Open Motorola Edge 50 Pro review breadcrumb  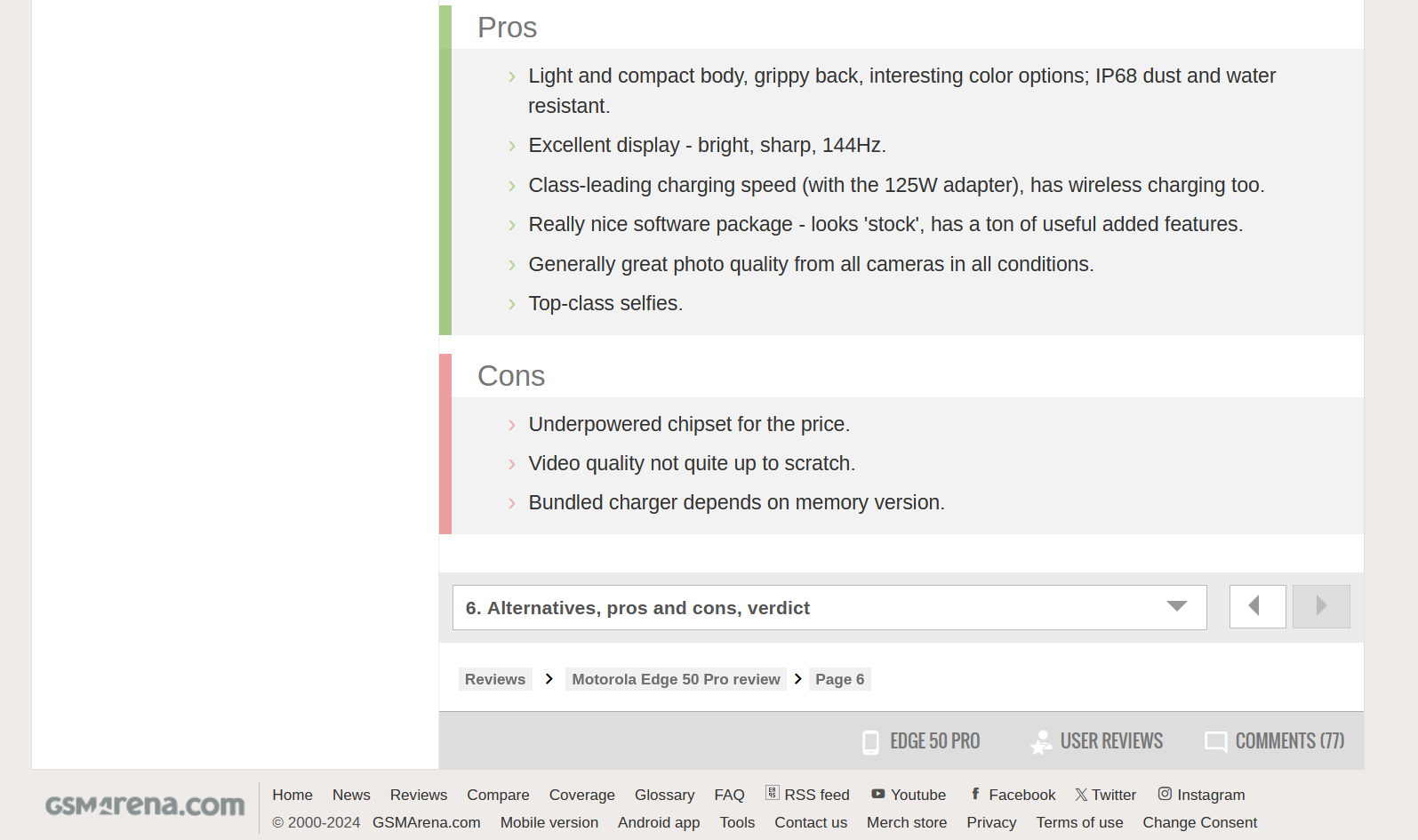tap(676, 679)
